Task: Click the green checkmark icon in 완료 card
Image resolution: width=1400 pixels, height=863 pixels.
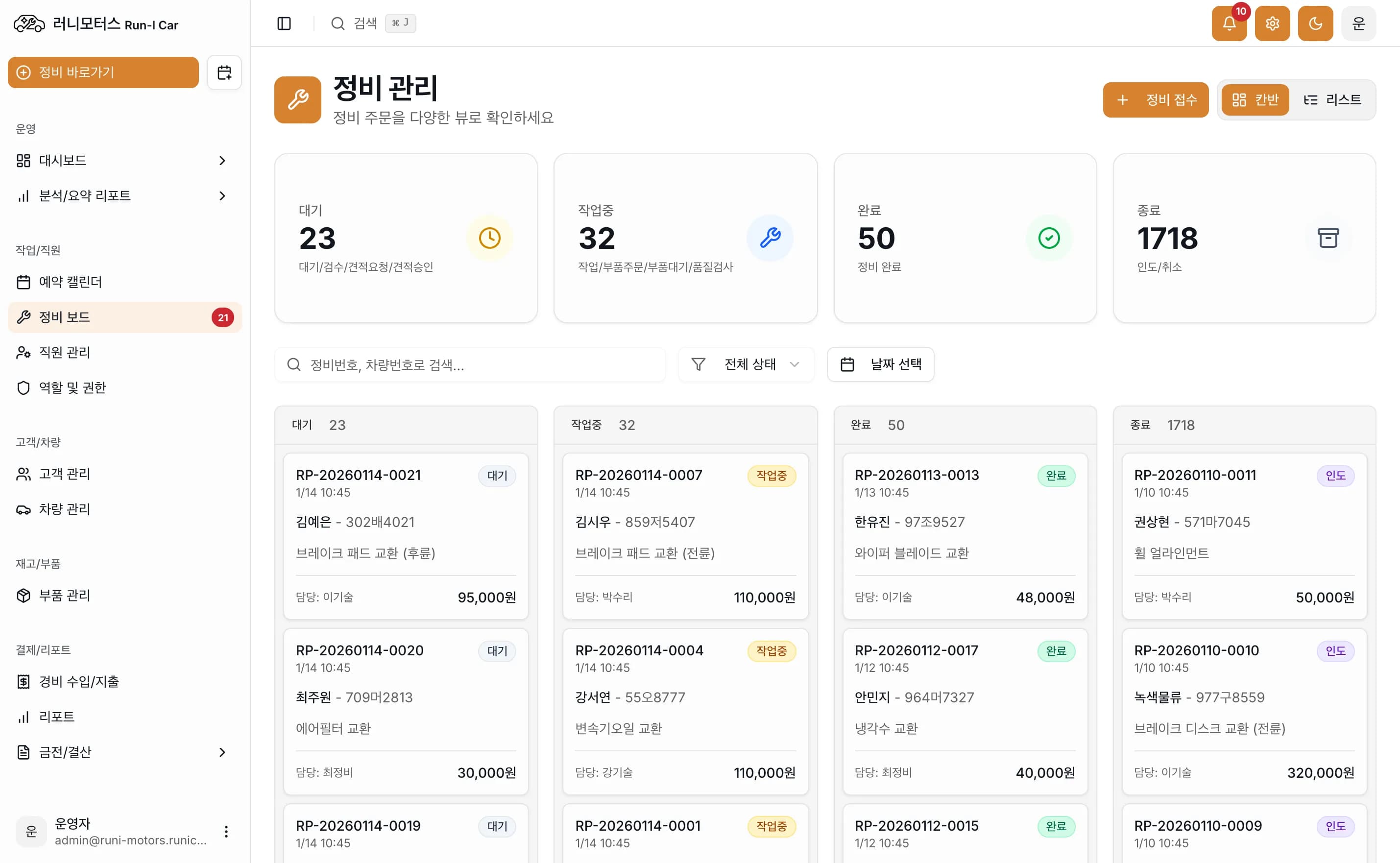Action: [1048, 238]
